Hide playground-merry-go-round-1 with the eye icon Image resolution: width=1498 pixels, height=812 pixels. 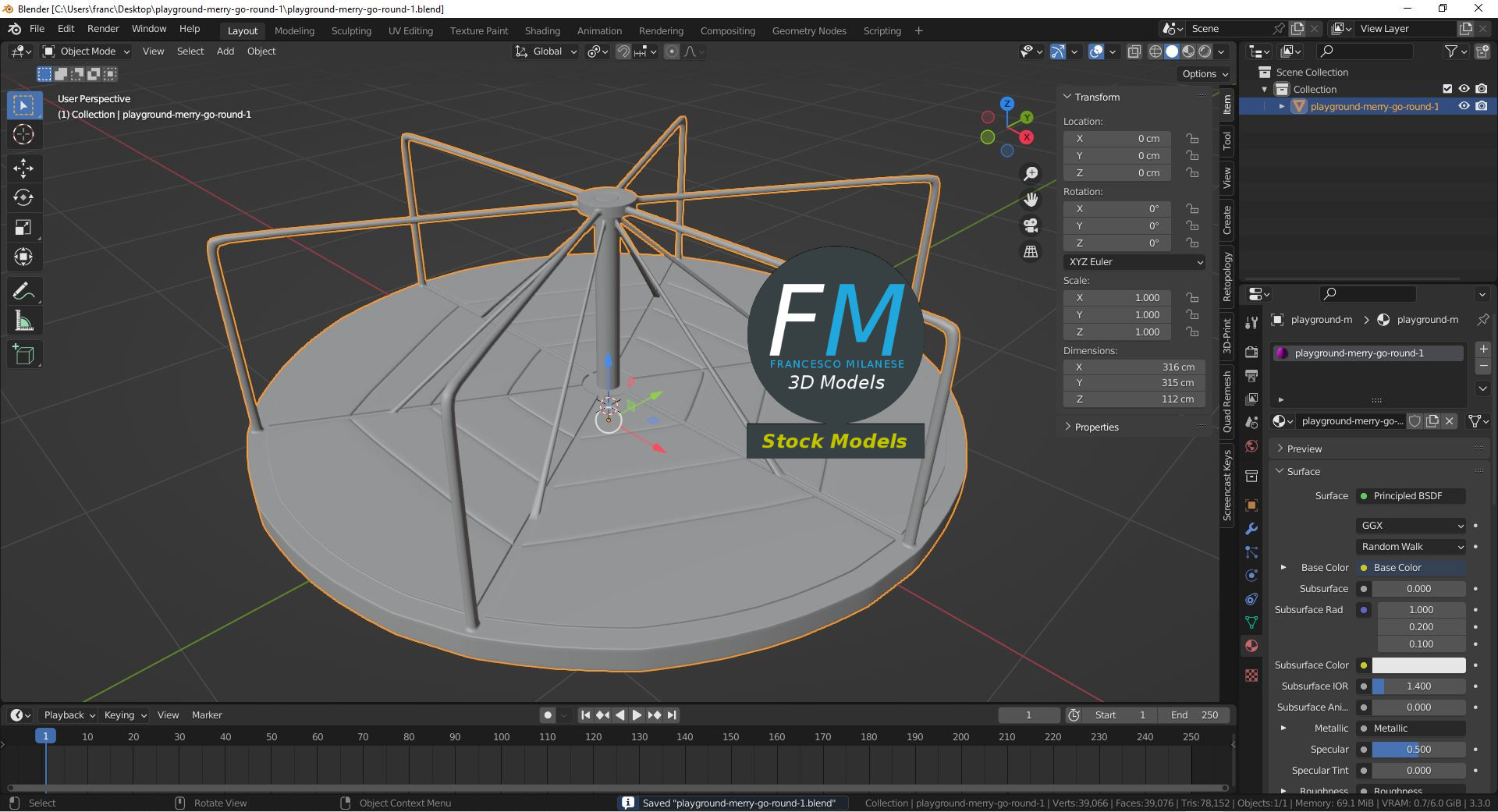(1464, 106)
